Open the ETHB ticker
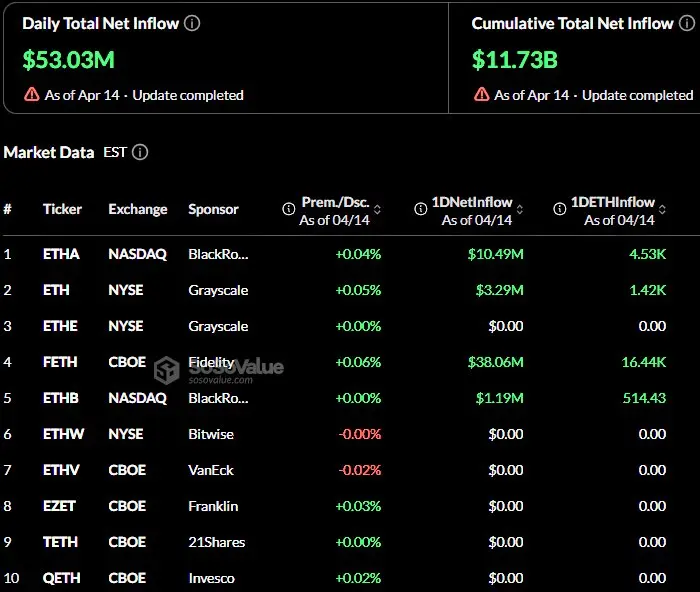This screenshot has height=592, width=700. [x=61, y=398]
